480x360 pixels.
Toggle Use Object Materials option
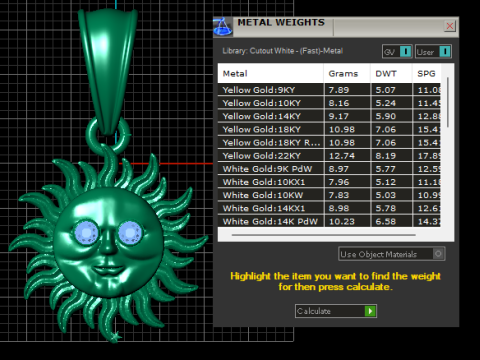coord(391,254)
